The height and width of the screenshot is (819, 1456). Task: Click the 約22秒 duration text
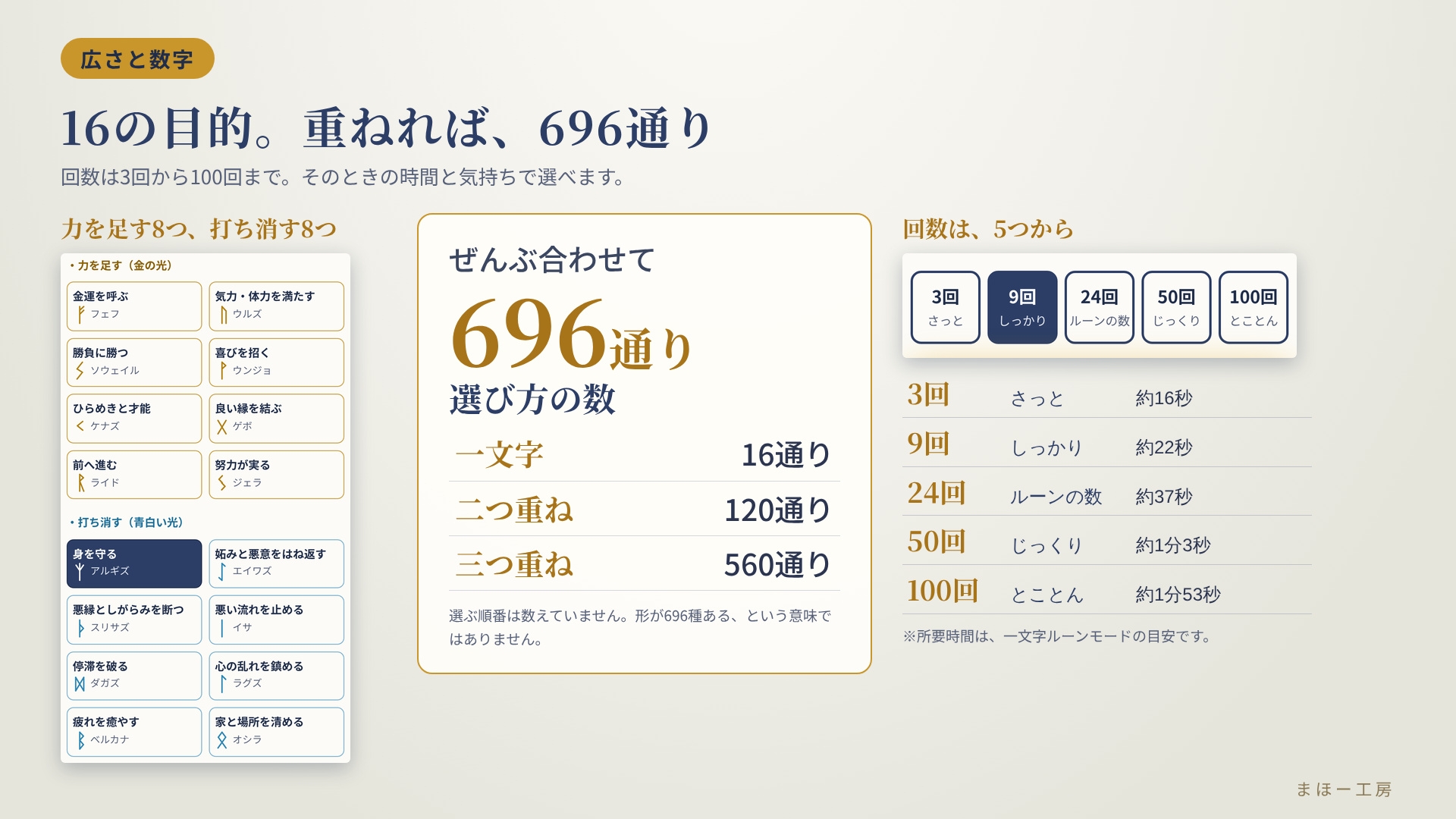pyautogui.click(x=1164, y=447)
